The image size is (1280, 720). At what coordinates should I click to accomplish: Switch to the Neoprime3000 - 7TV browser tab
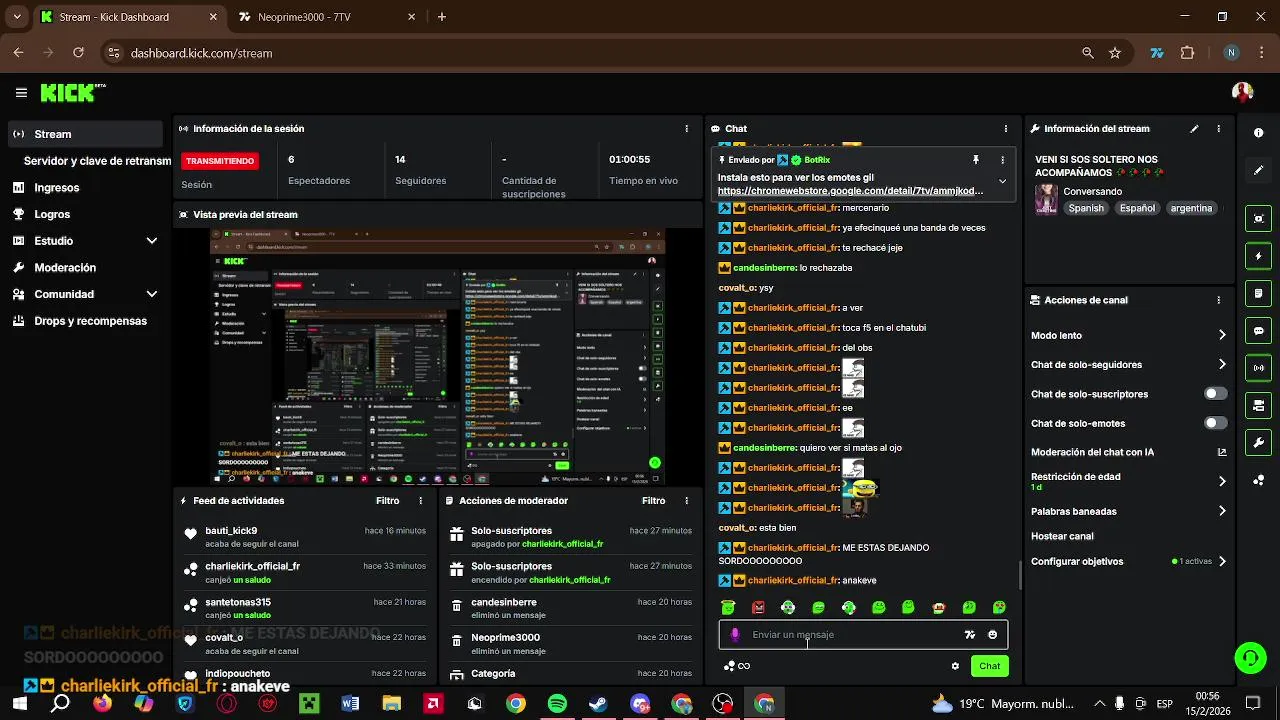pyautogui.click(x=325, y=17)
